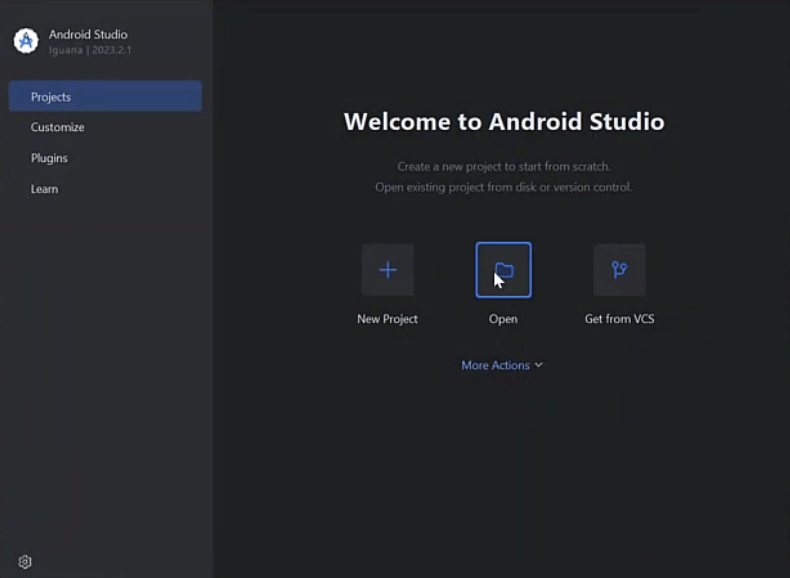This screenshot has width=790, height=578.
Task: Click the Welcome to Android Studio heading
Action: point(504,121)
